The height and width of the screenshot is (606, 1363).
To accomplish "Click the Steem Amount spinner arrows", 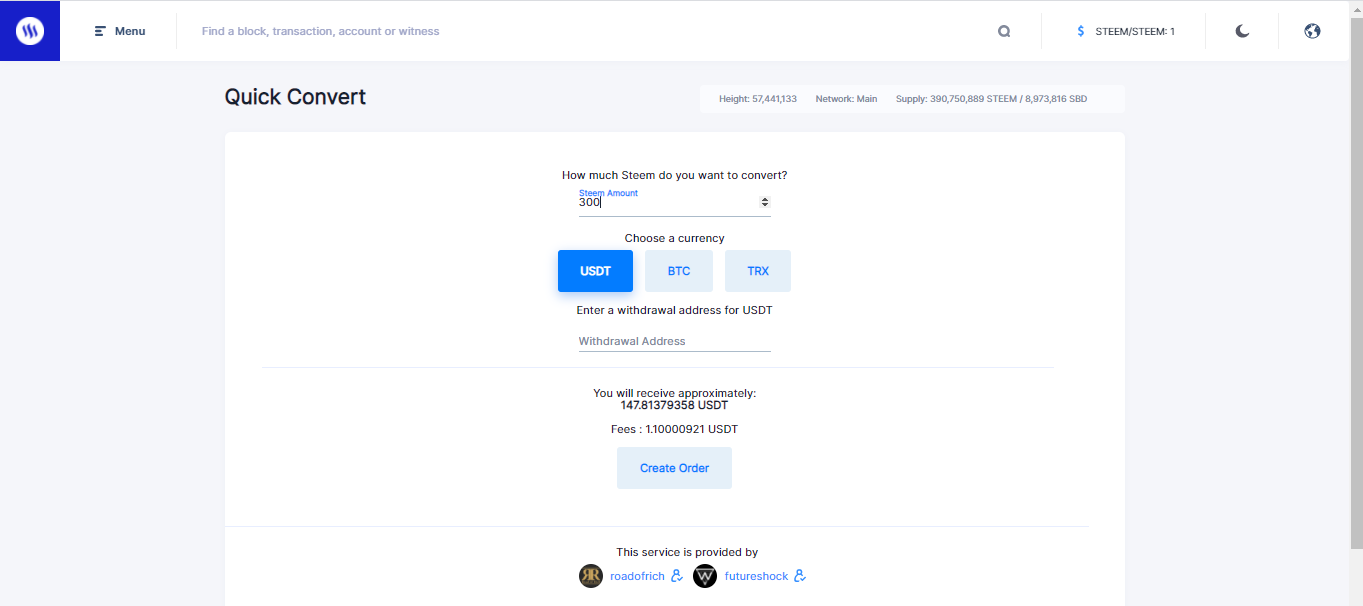I will tap(765, 202).
